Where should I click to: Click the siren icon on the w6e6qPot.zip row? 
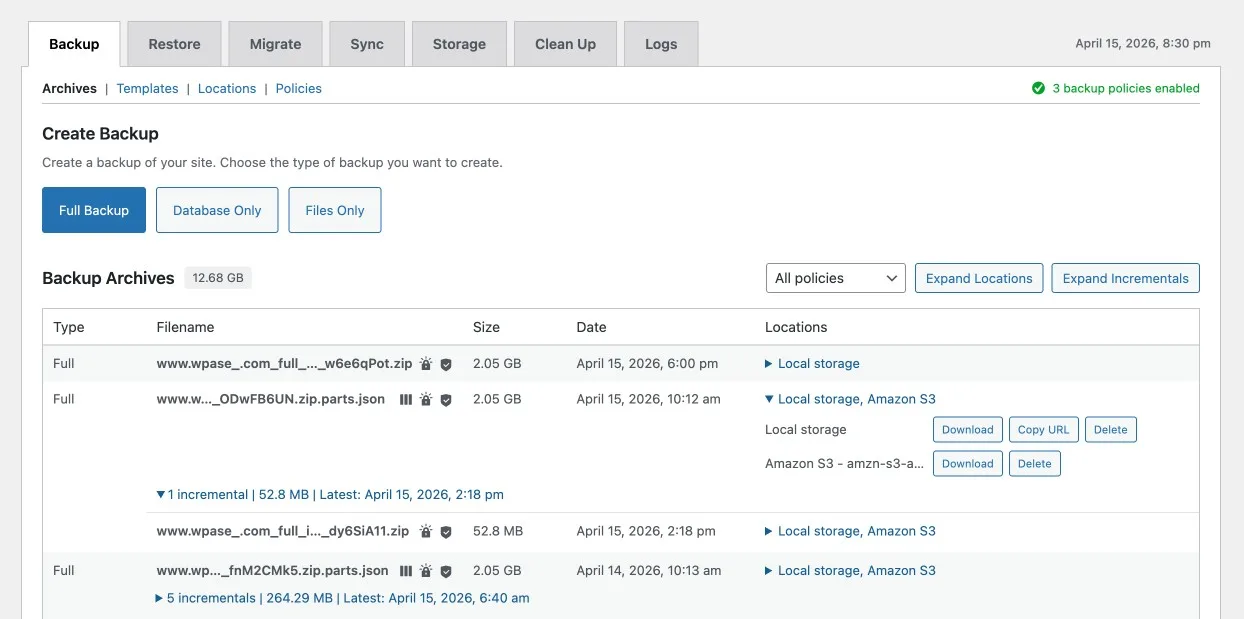coord(426,364)
